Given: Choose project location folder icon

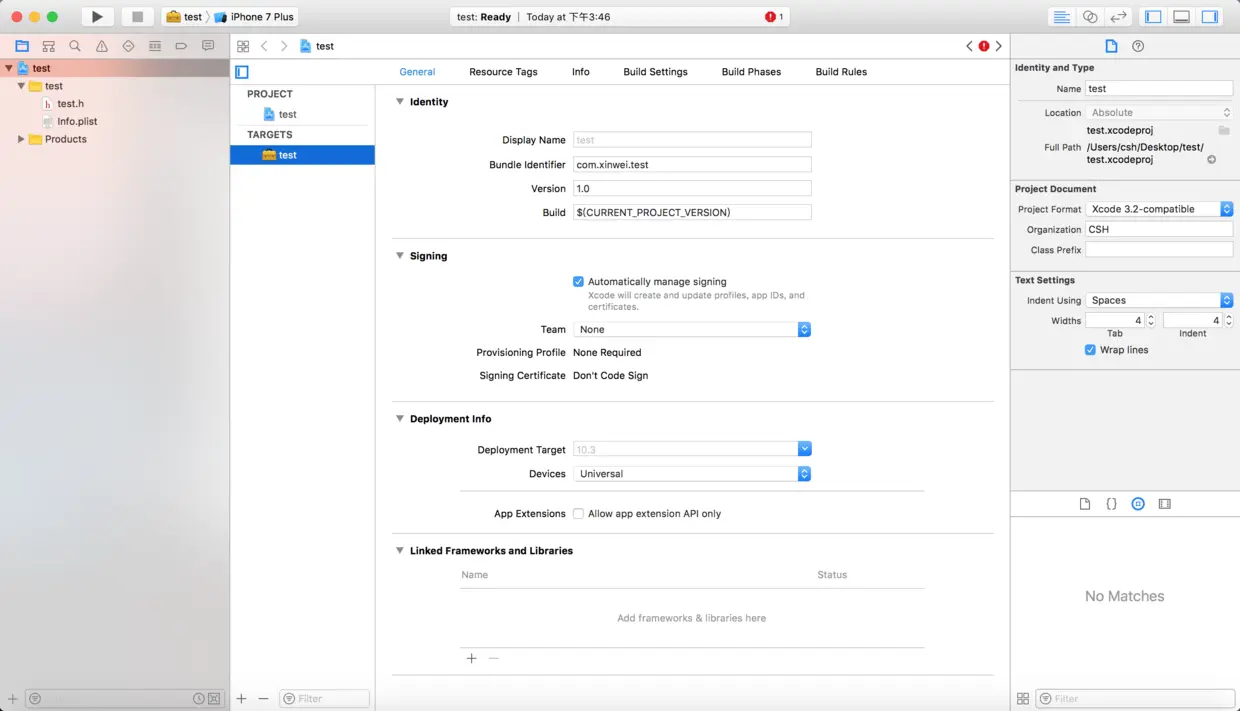Looking at the screenshot, I should (1224, 131).
